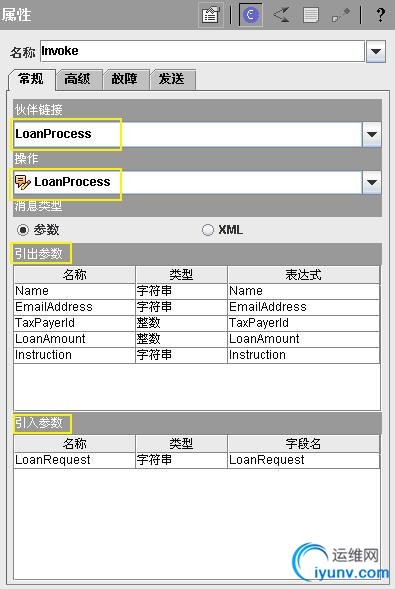Expand the 名称 Invoke dropdown arrow
395x589 pixels.
(376, 51)
